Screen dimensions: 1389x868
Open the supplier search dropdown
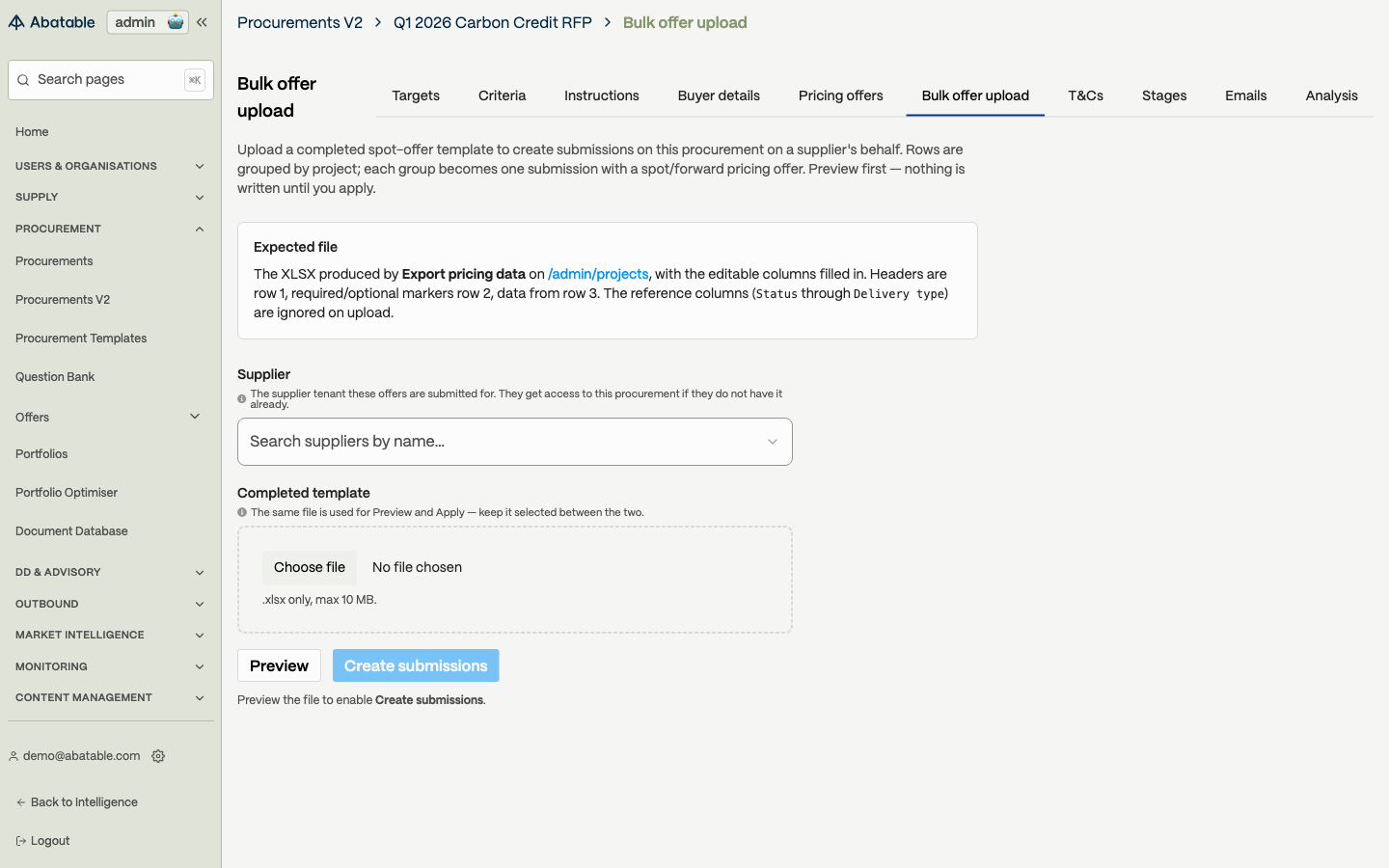pos(515,442)
